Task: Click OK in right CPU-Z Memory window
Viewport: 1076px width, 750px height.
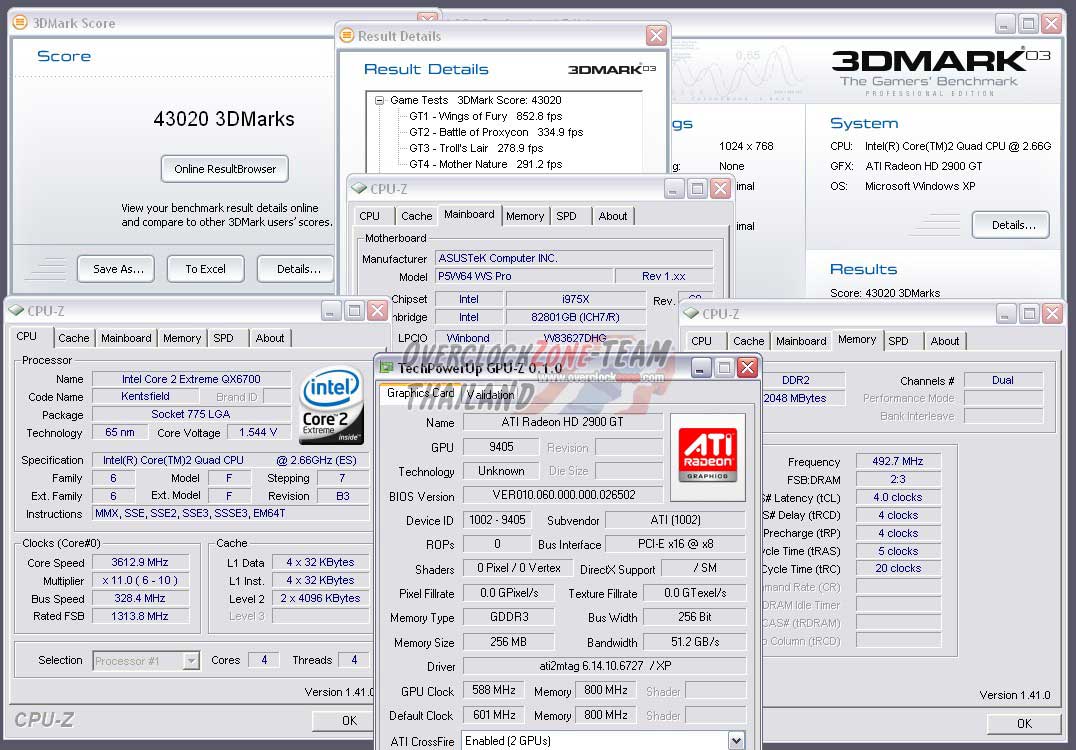Action: 1024,723
